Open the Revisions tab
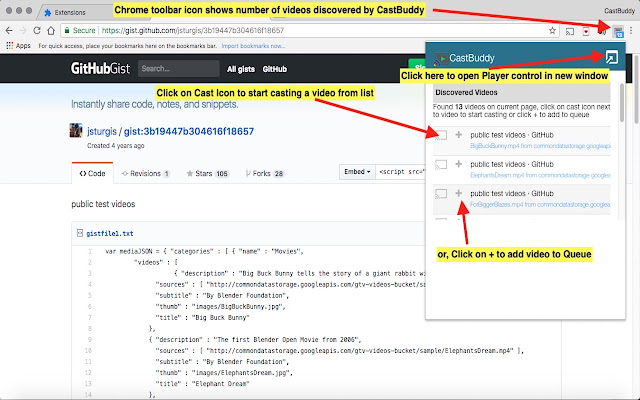The height and width of the screenshot is (400, 640). click(146, 173)
